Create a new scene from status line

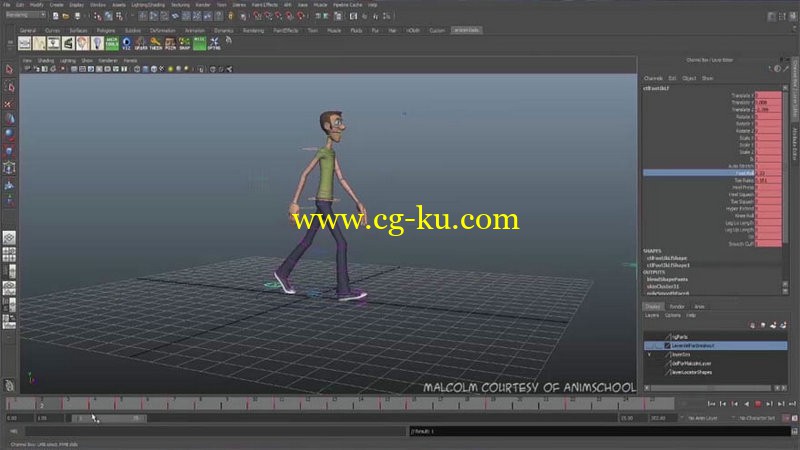point(56,16)
